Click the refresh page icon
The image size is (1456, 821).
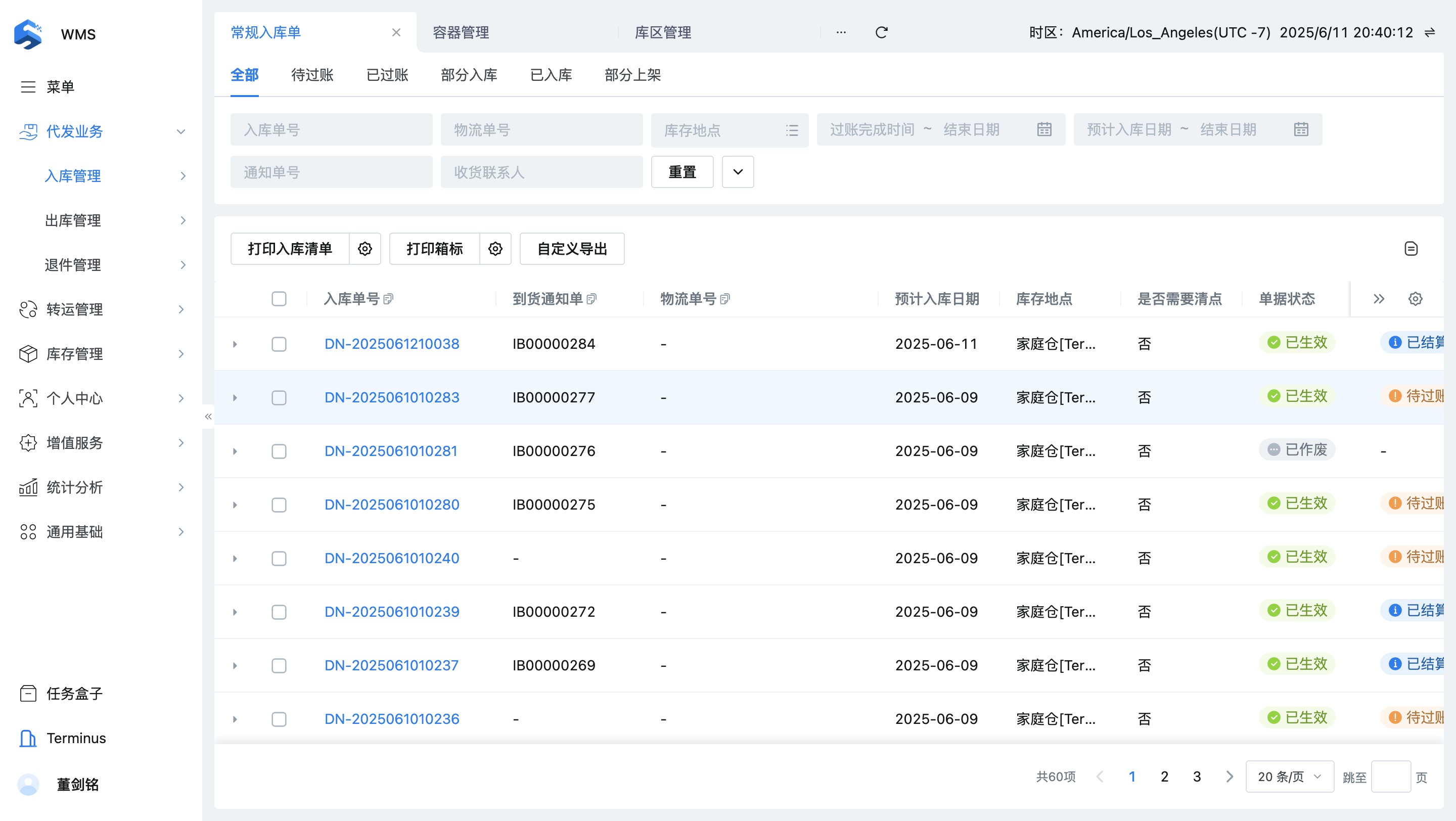point(881,33)
